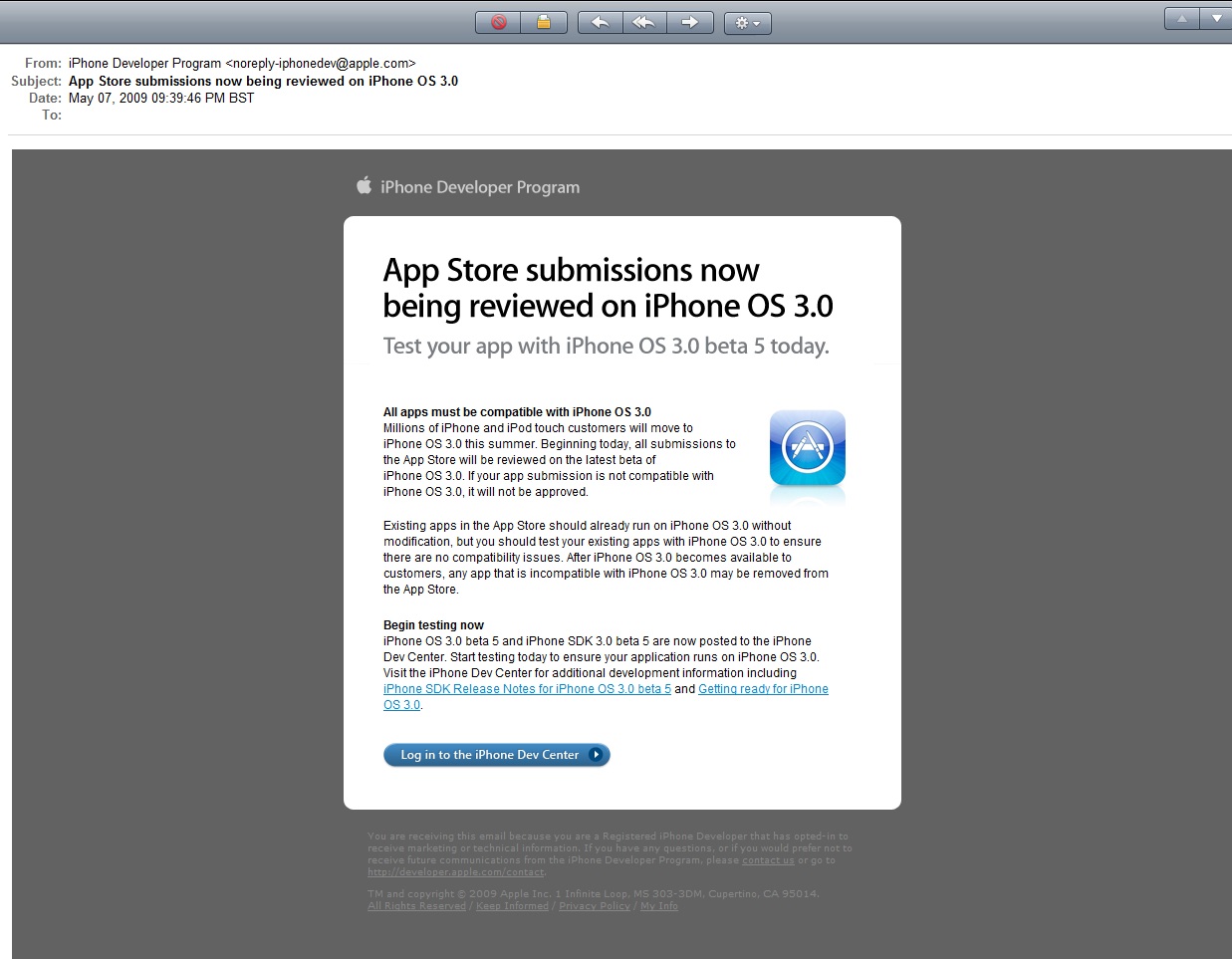The width and height of the screenshot is (1232, 959).
Task: Click 'All apps must be compatible' heading
Action: [517, 412]
